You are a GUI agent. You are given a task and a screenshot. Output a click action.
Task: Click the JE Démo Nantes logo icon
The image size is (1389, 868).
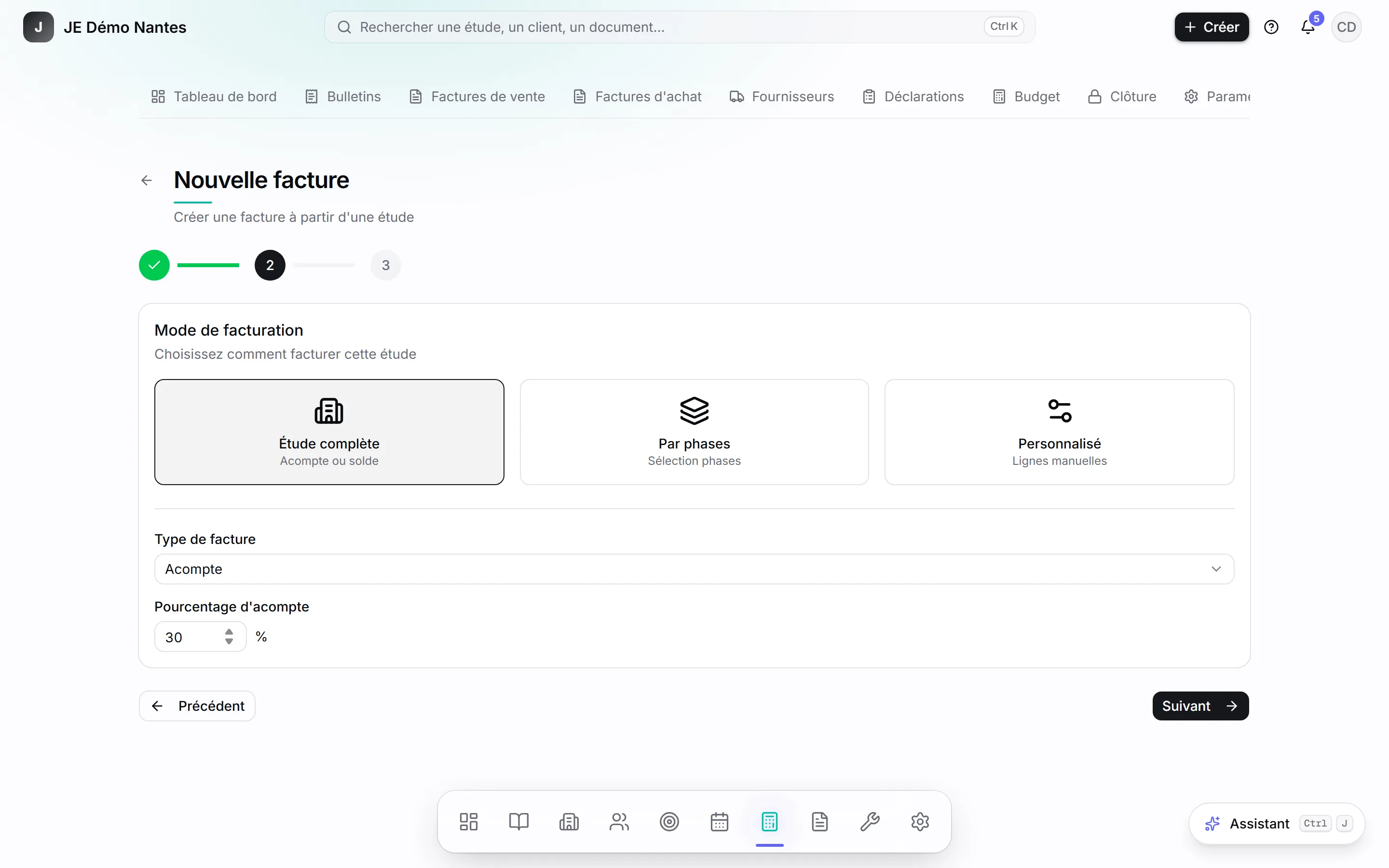(x=39, y=27)
